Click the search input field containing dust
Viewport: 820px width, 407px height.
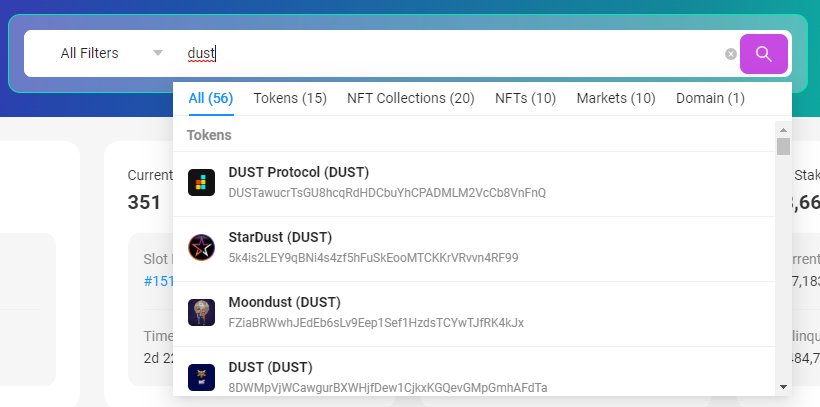pyautogui.click(x=450, y=54)
